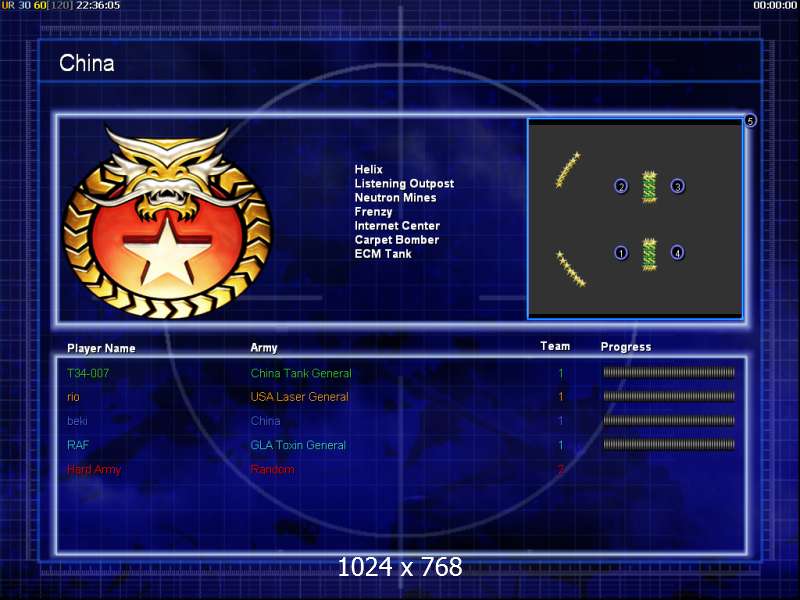Viewport: 800px width, 600px height.
Task: Click start position marker 1 on the map
Action: [621, 253]
